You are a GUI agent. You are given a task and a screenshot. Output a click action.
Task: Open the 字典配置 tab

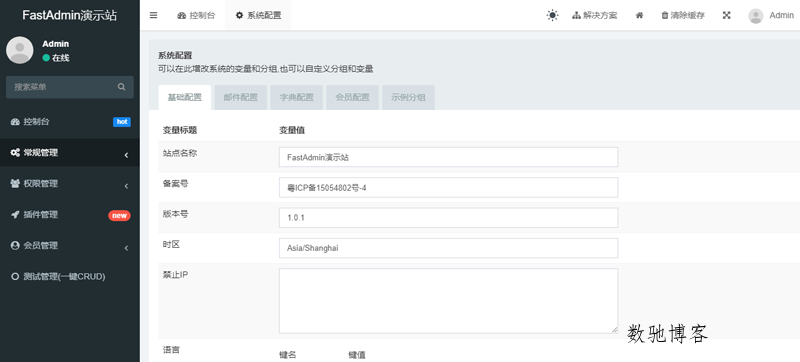click(x=296, y=97)
